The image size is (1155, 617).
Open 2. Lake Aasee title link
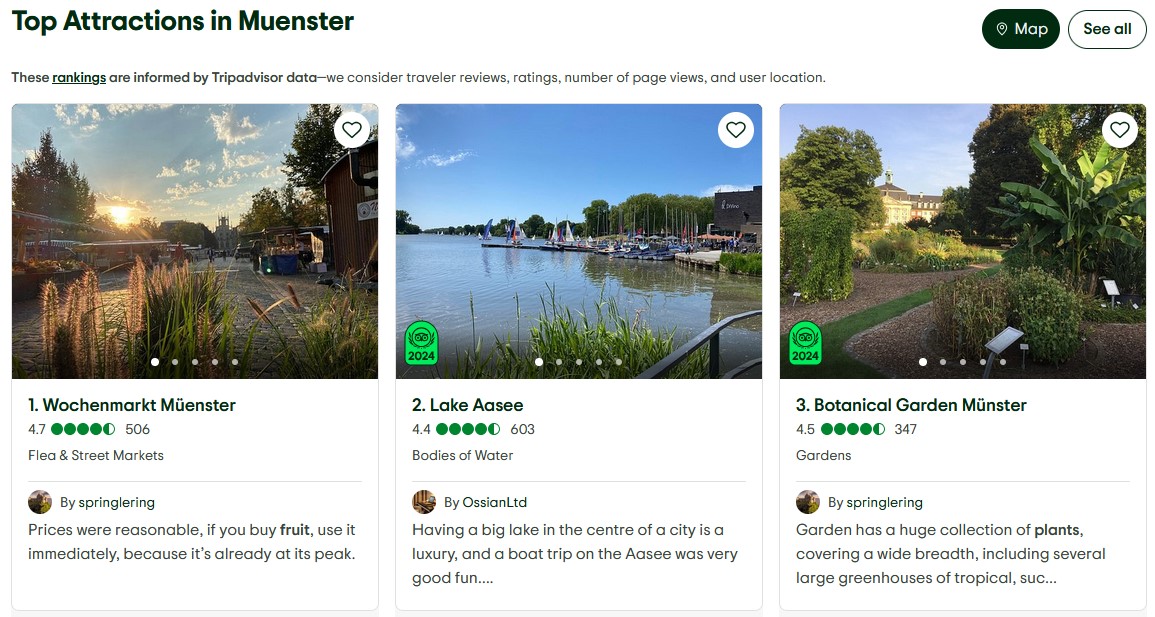point(468,405)
